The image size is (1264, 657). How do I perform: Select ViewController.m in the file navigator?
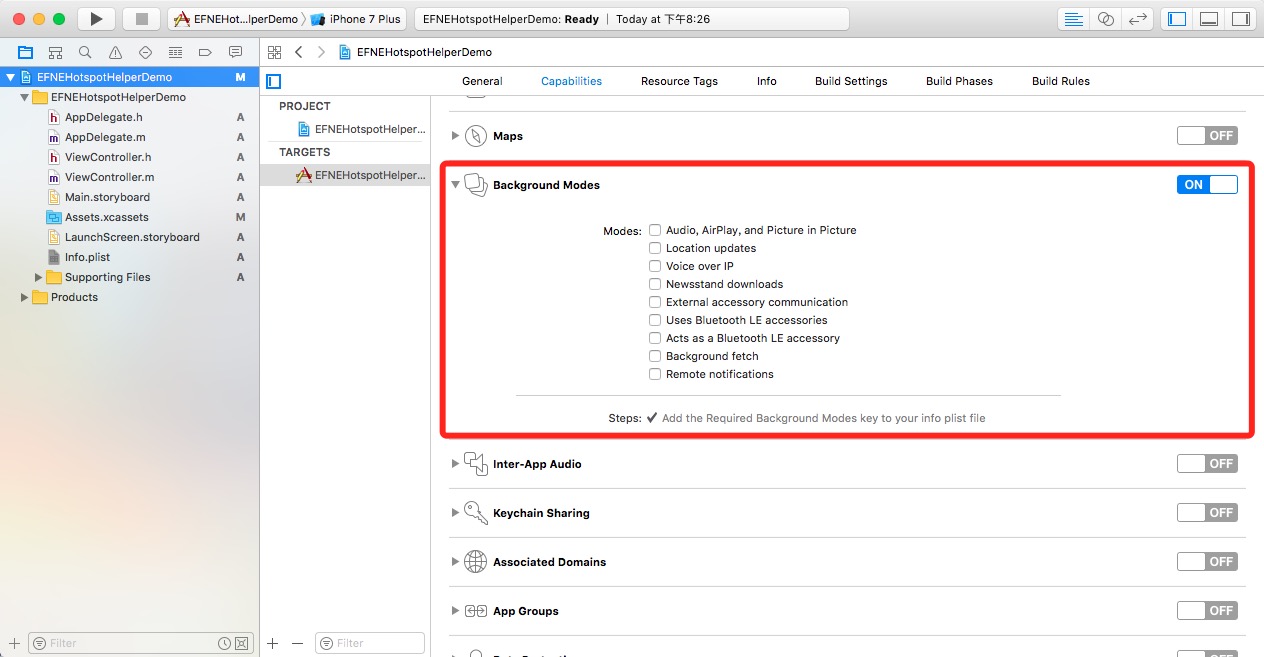[109, 177]
